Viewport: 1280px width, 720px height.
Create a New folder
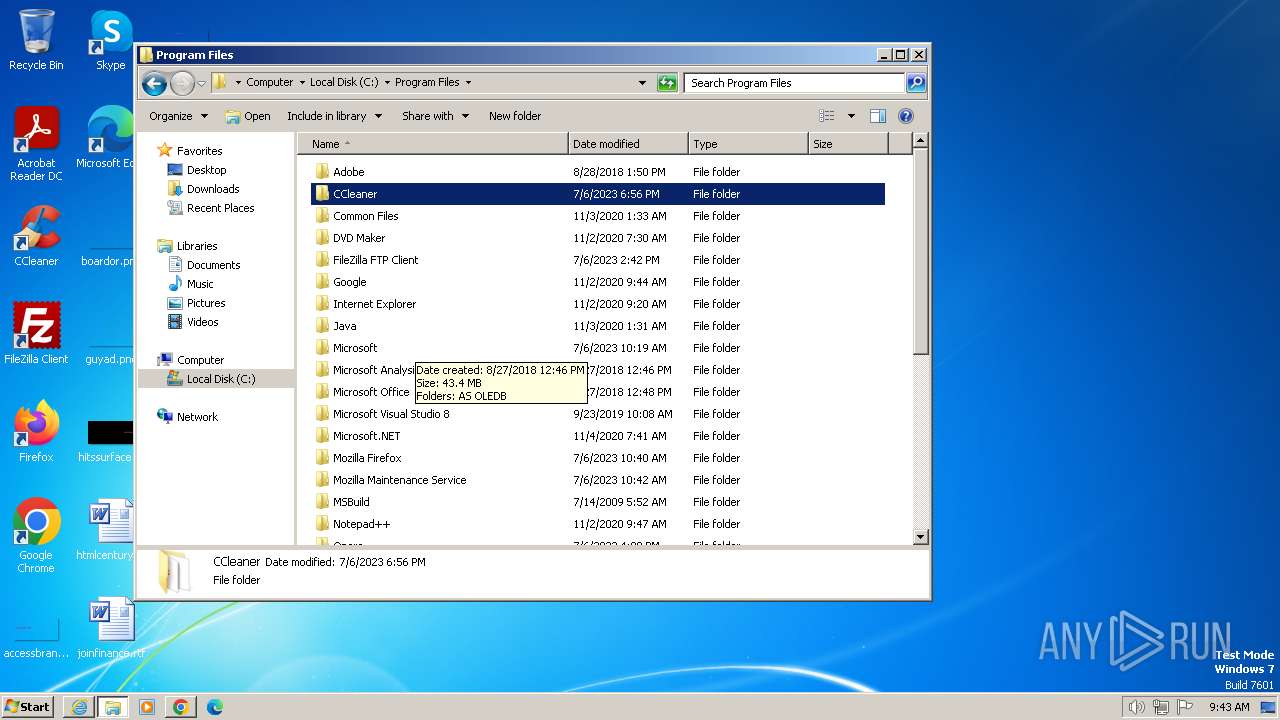[x=515, y=116]
